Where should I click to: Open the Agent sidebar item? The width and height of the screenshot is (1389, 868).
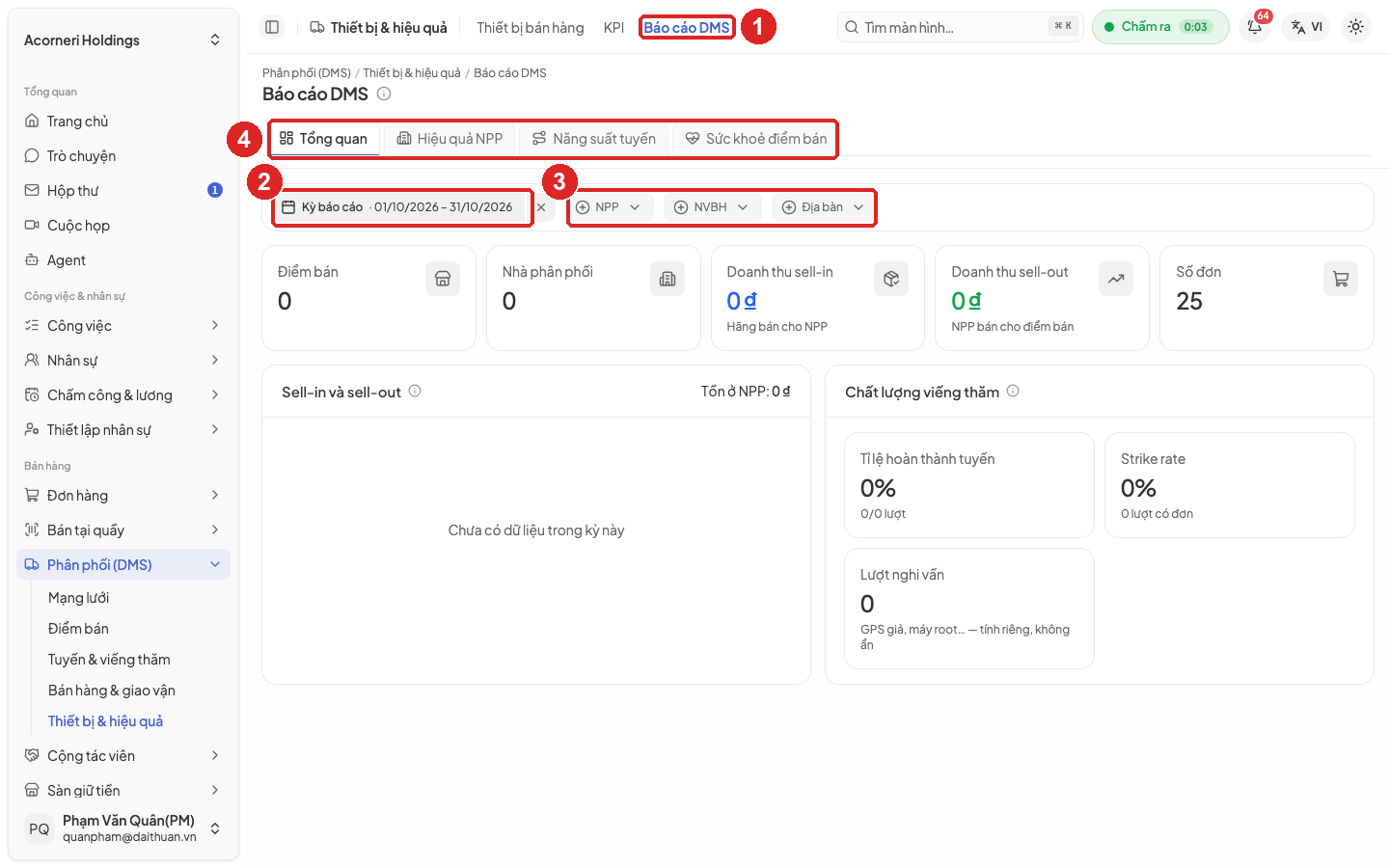(x=123, y=260)
